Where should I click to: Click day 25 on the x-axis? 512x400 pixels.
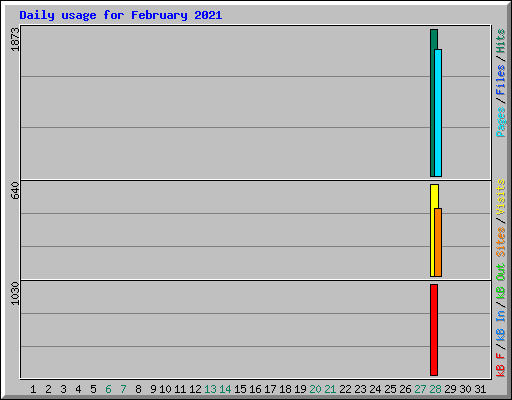click(x=390, y=389)
